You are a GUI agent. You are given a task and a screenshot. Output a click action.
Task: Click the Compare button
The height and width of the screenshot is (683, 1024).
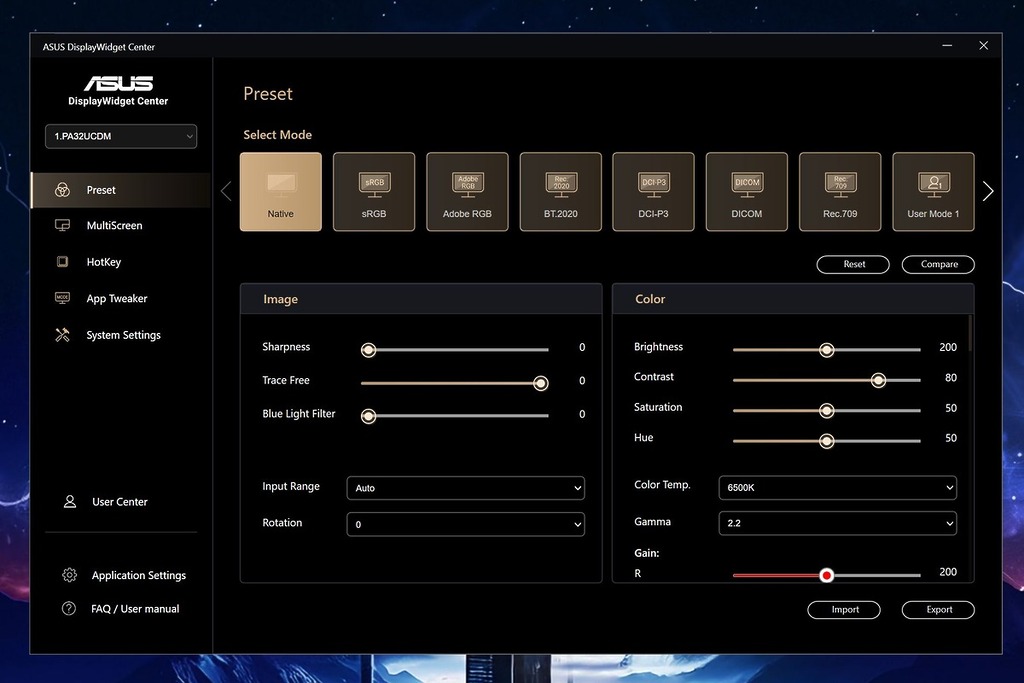(938, 264)
